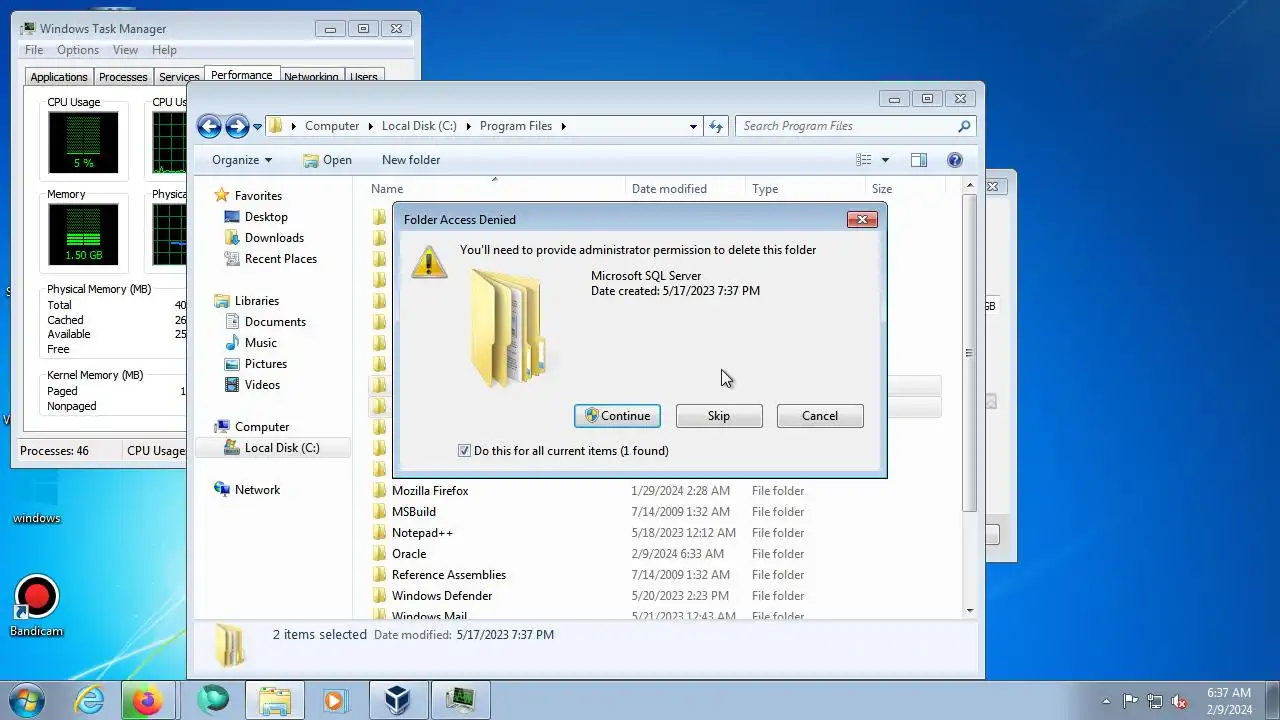
Task: Select Recent Places under Favorites
Action: [281, 259]
